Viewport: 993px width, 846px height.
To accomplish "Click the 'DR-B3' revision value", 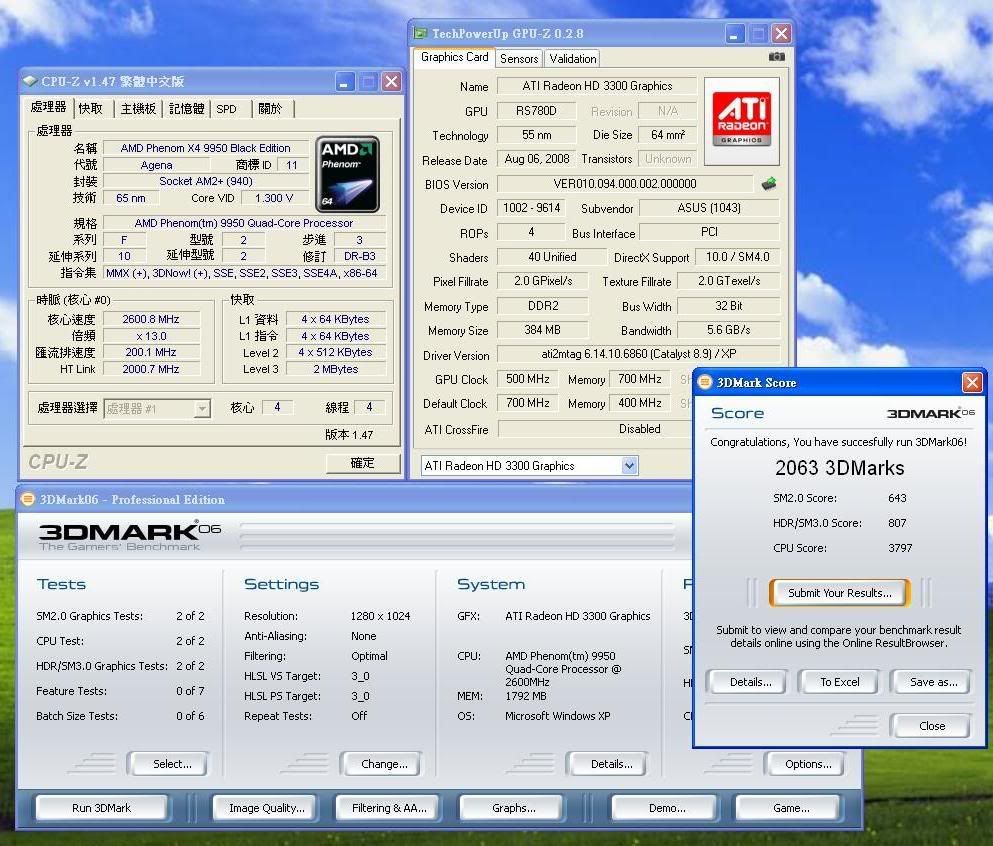I will [360, 256].
